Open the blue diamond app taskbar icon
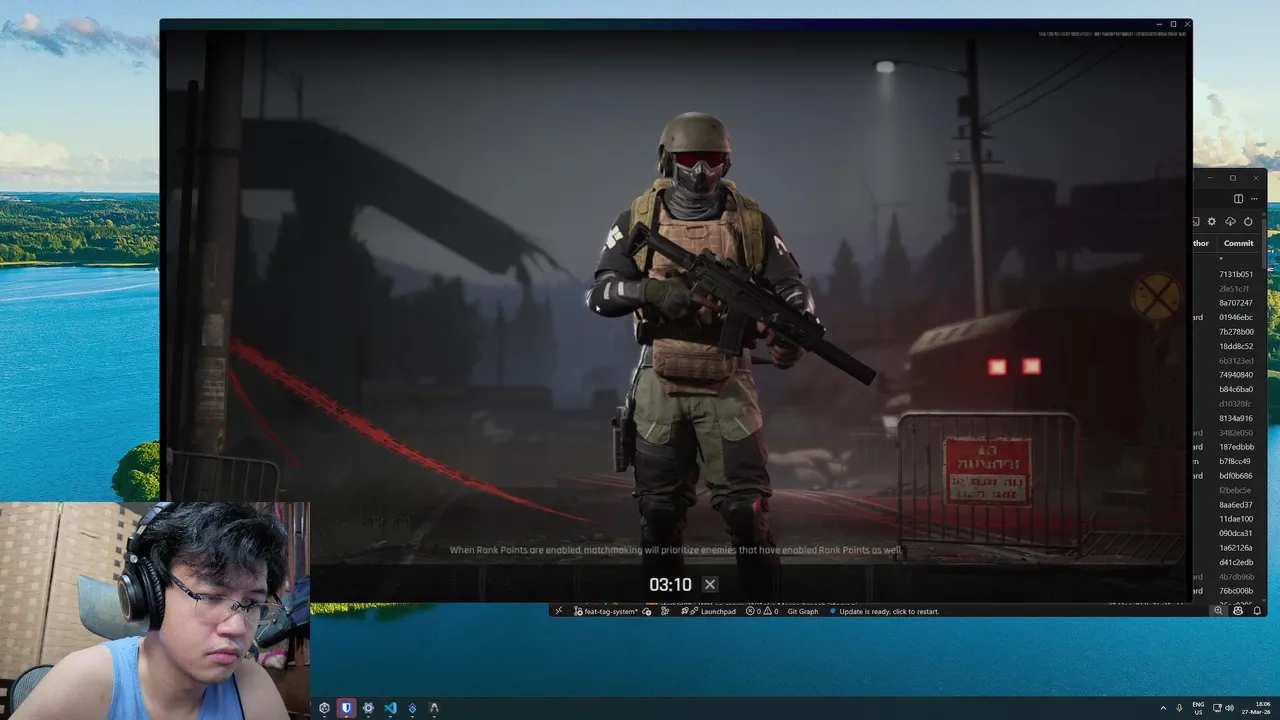The height and width of the screenshot is (720, 1280). (x=412, y=708)
